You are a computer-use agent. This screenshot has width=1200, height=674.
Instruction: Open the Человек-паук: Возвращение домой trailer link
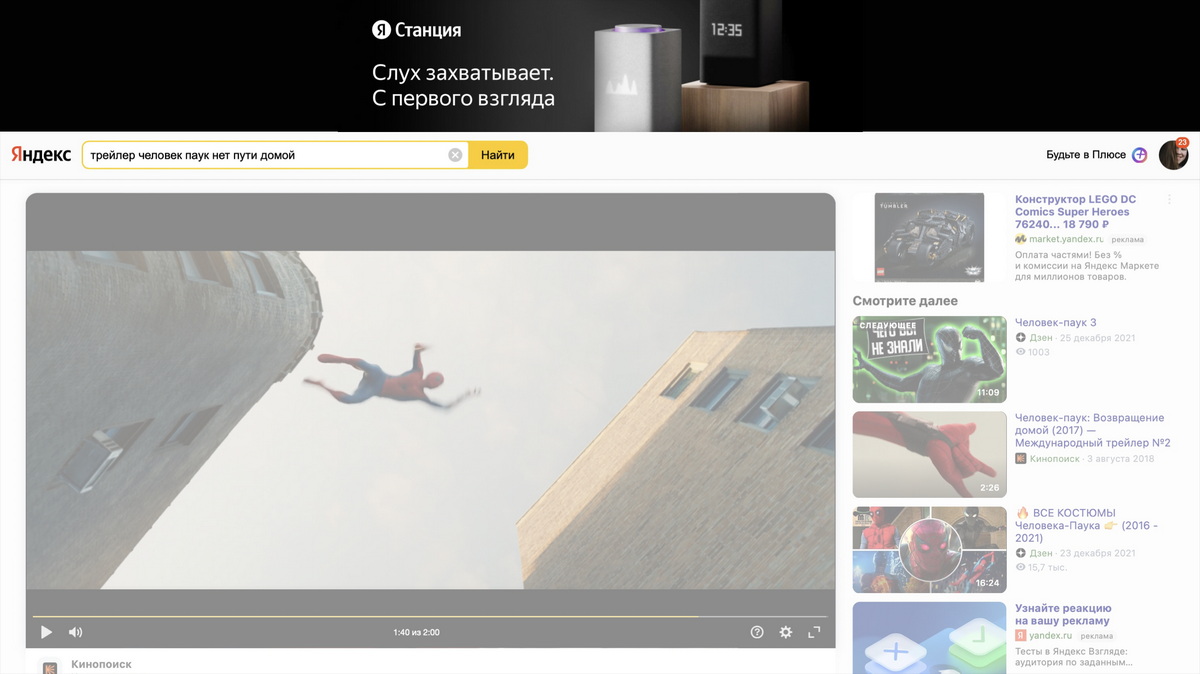coord(1092,430)
